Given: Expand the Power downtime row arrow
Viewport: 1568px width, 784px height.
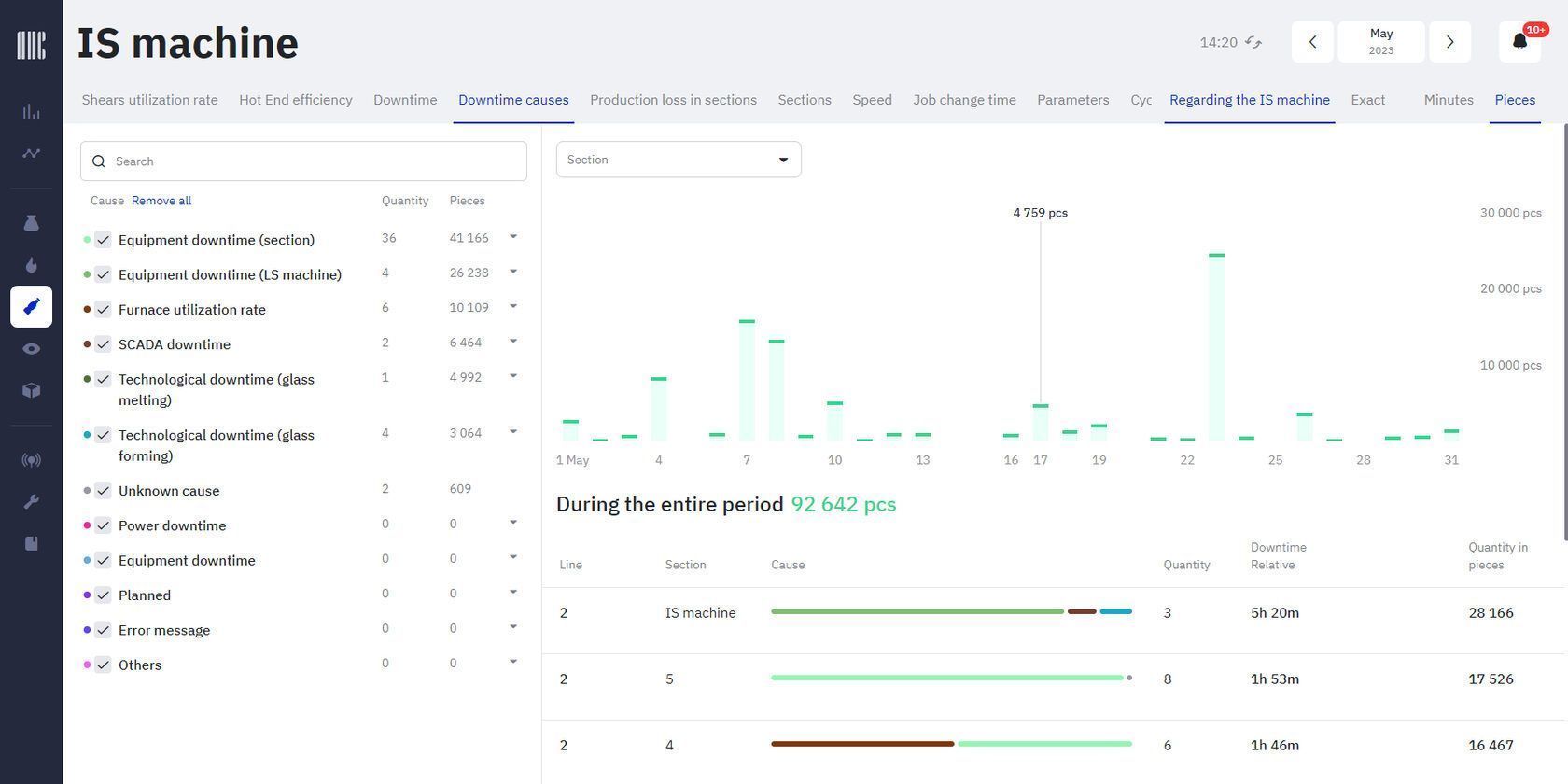Looking at the screenshot, I should pyautogui.click(x=513, y=523).
